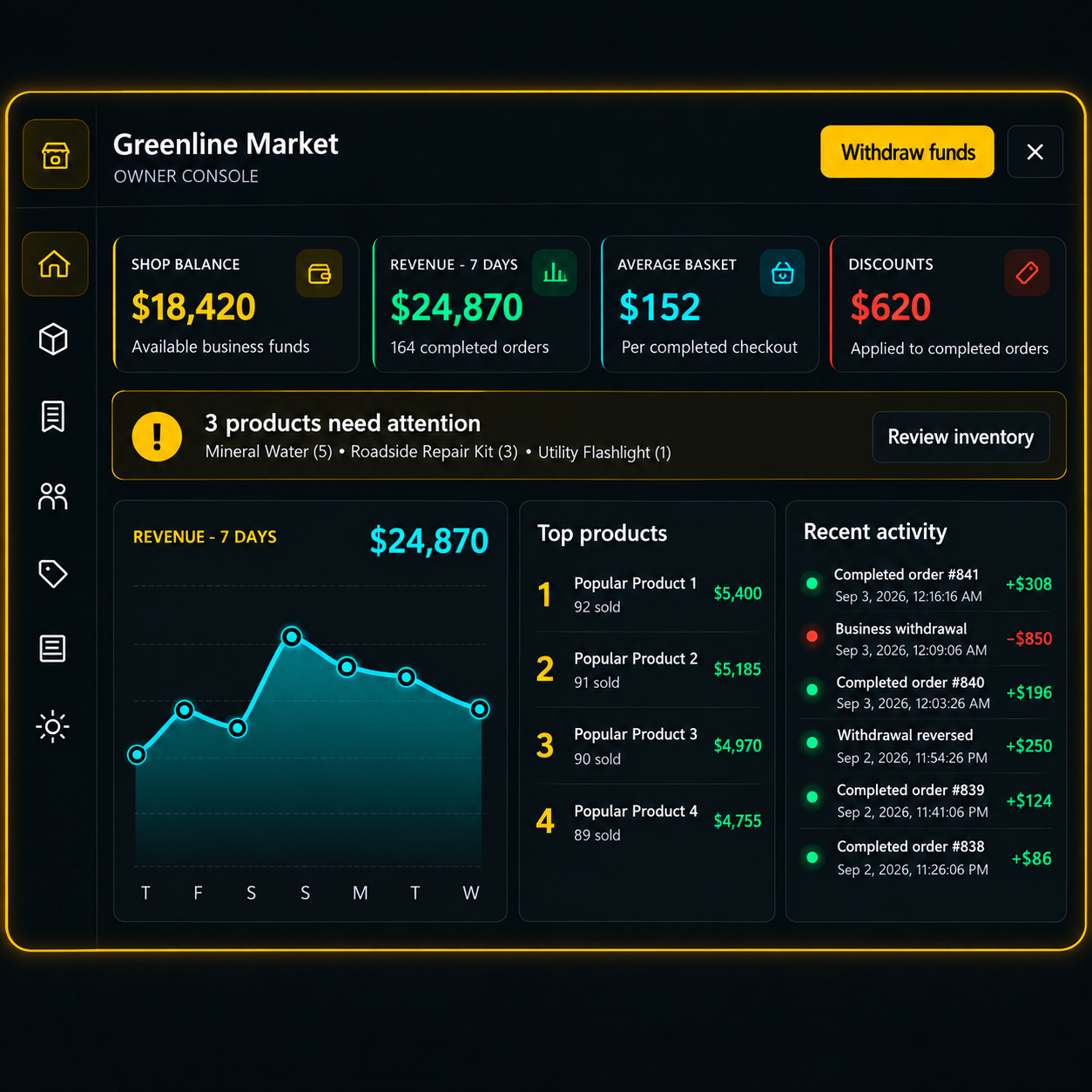Screen dimensions: 1092x1092
Task: Close the owner console with X button
Action: (x=1035, y=152)
